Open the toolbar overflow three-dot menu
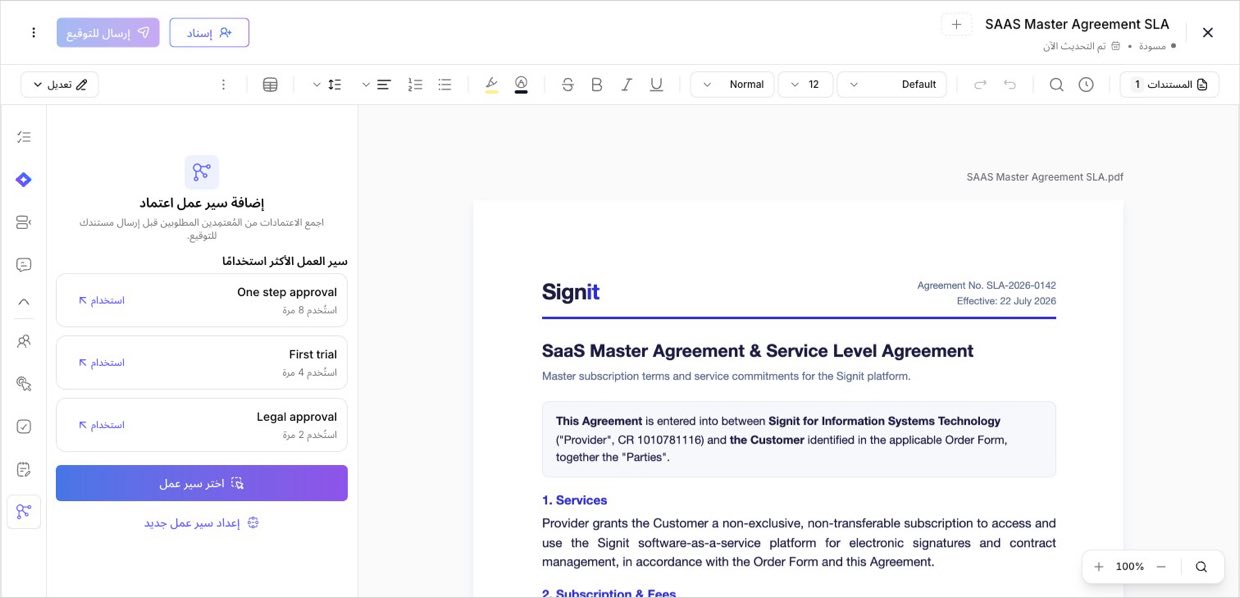Viewport: 1240px width, 598px height. (x=223, y=85)
